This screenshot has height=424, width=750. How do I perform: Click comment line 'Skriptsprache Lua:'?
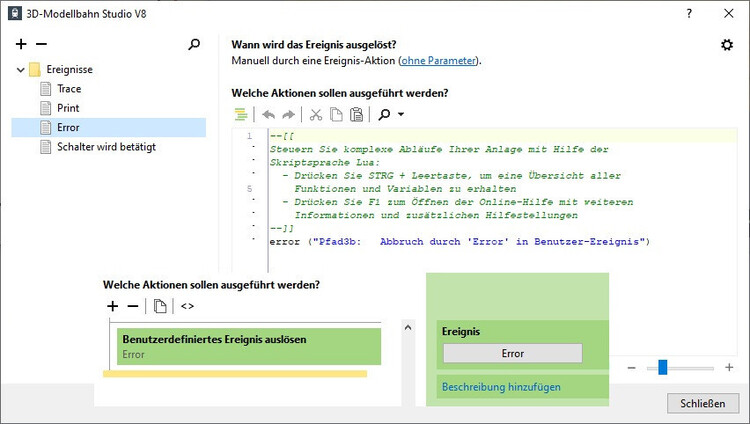pos(325,162)
